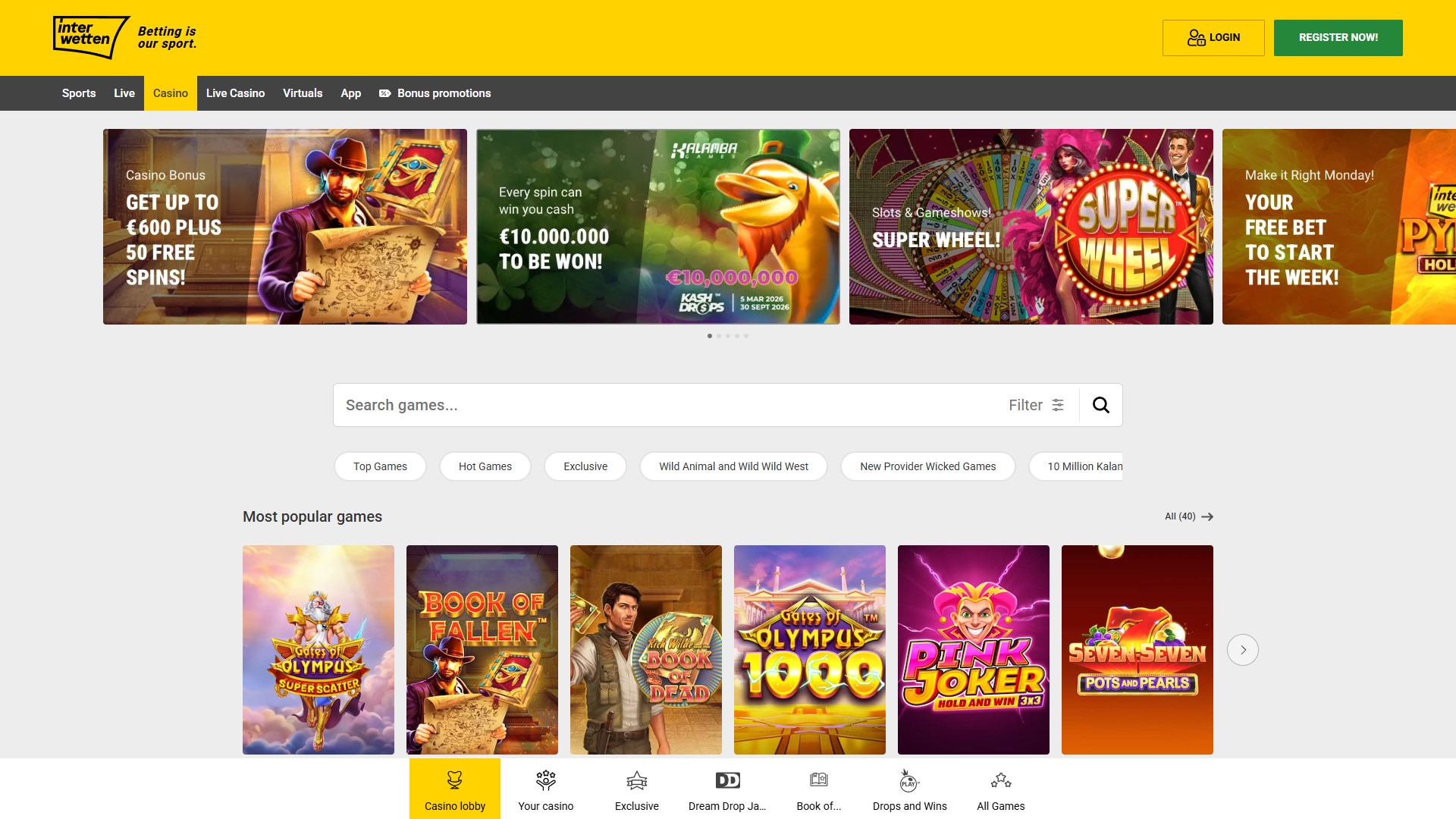This screenshot has height=819, width=1456.
Task: Open the filter sliders icon
Action: pos(1058,405)
